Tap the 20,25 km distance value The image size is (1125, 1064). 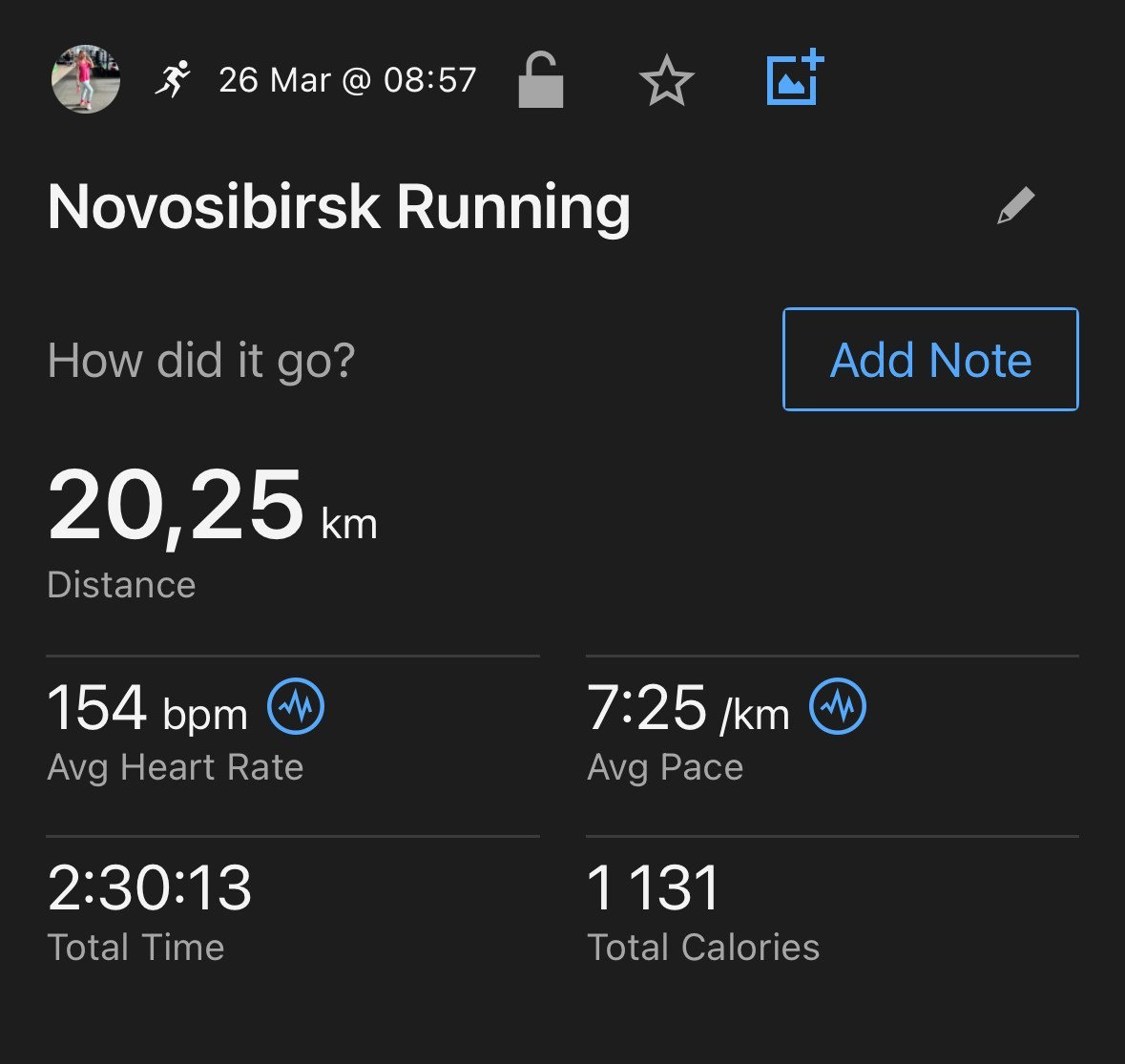coord(213,508)
